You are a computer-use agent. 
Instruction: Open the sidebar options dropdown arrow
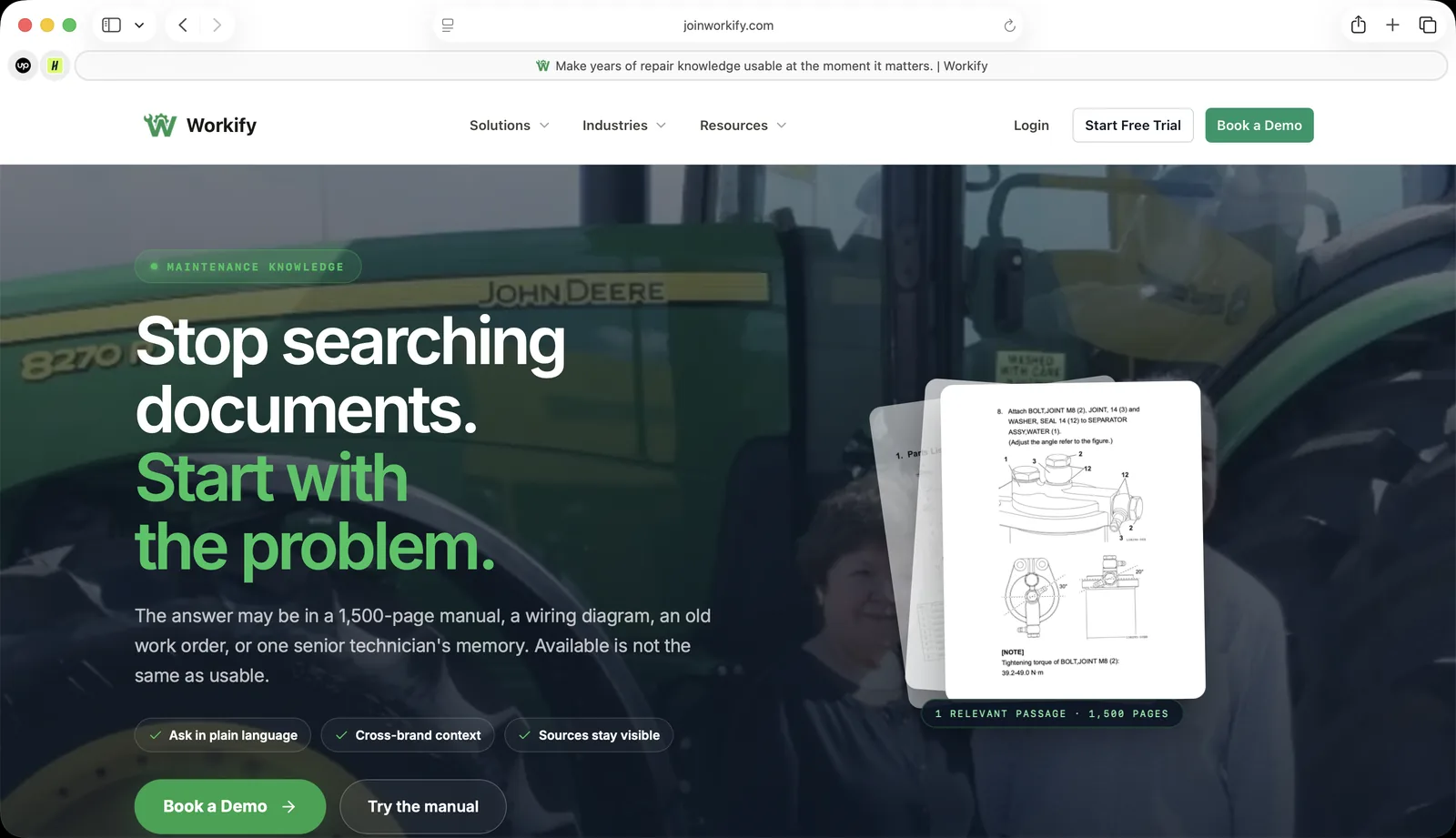click(139, 25)
